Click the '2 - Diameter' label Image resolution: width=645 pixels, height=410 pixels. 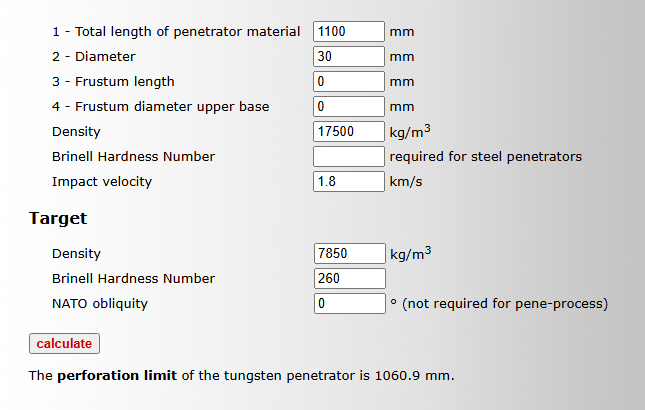point(94,57)
